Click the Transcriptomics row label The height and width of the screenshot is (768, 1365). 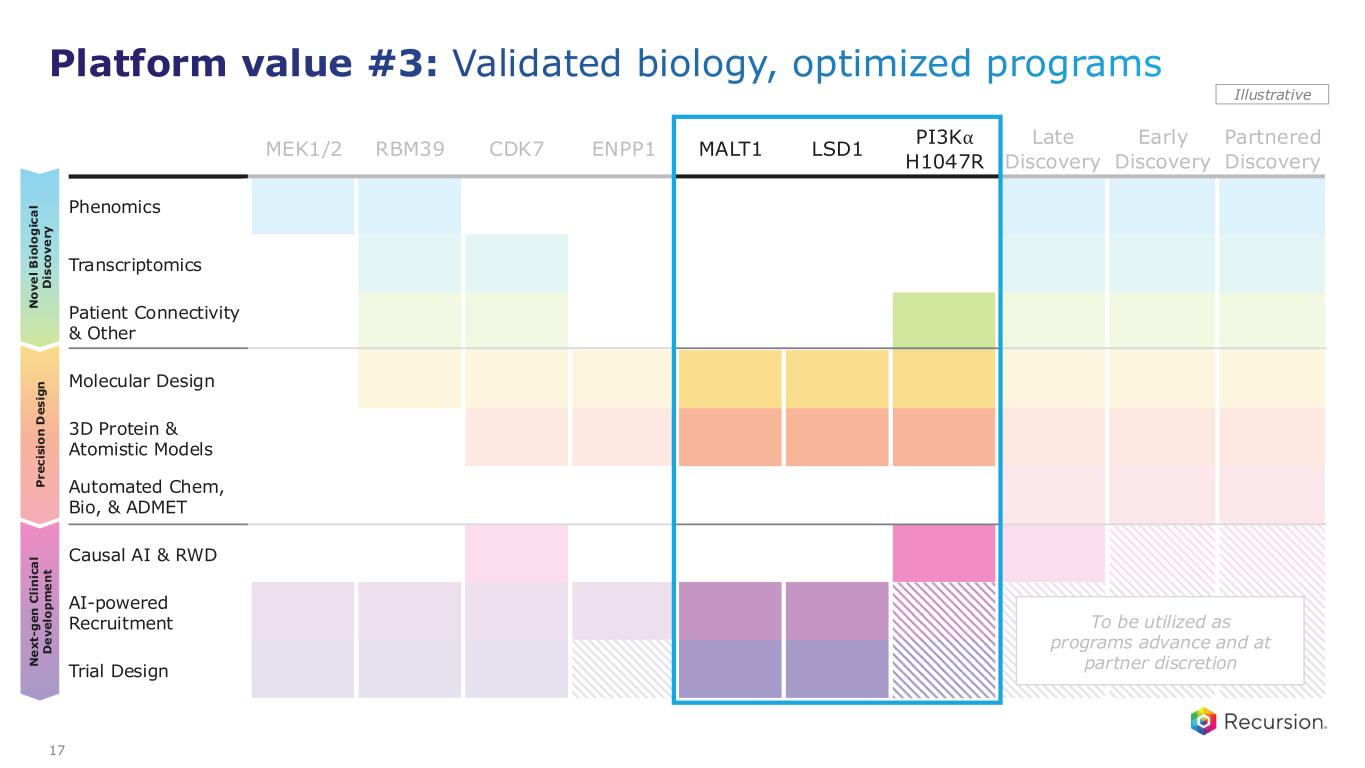tap(135, 265)
